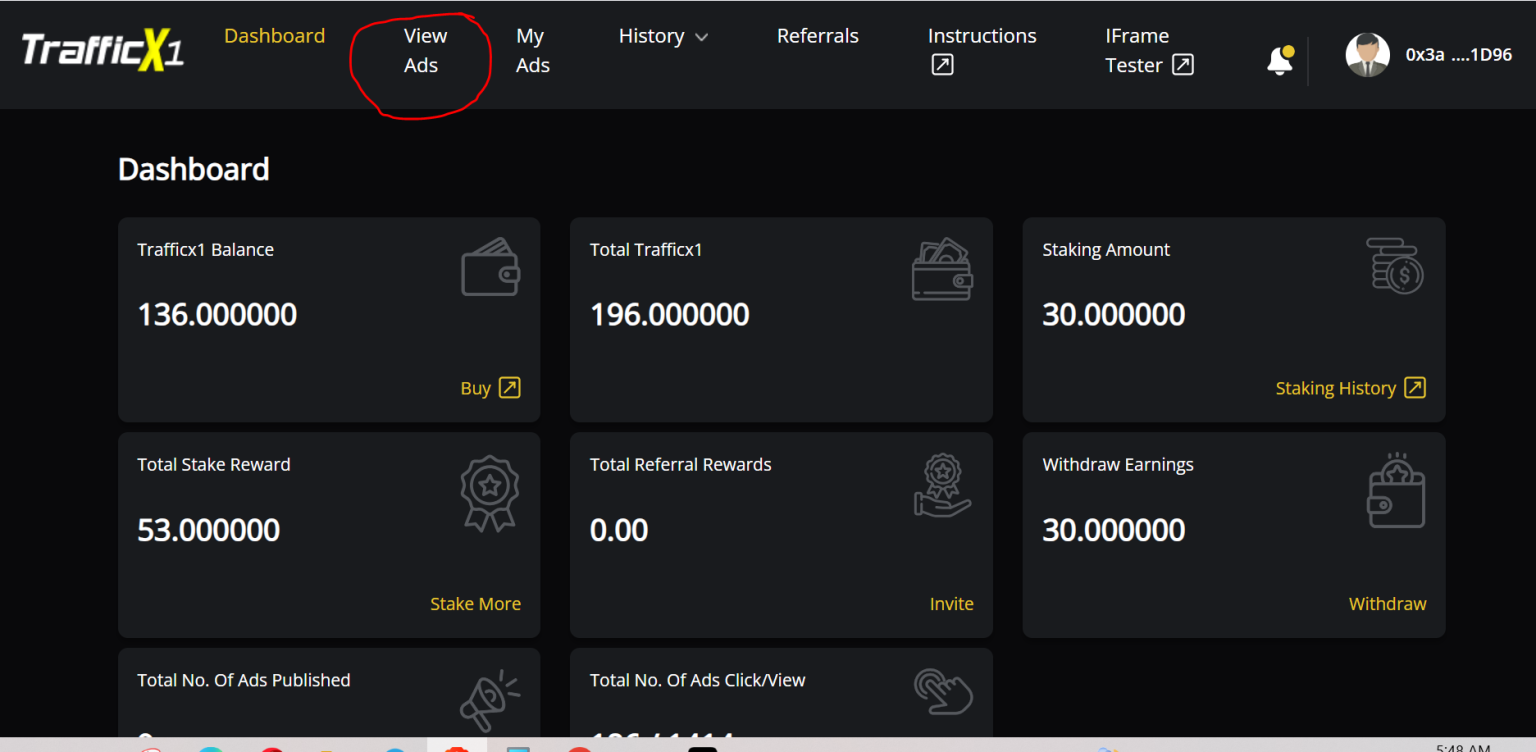
Task: Open the View Ads tab
Action: click(x=423, y=50)
